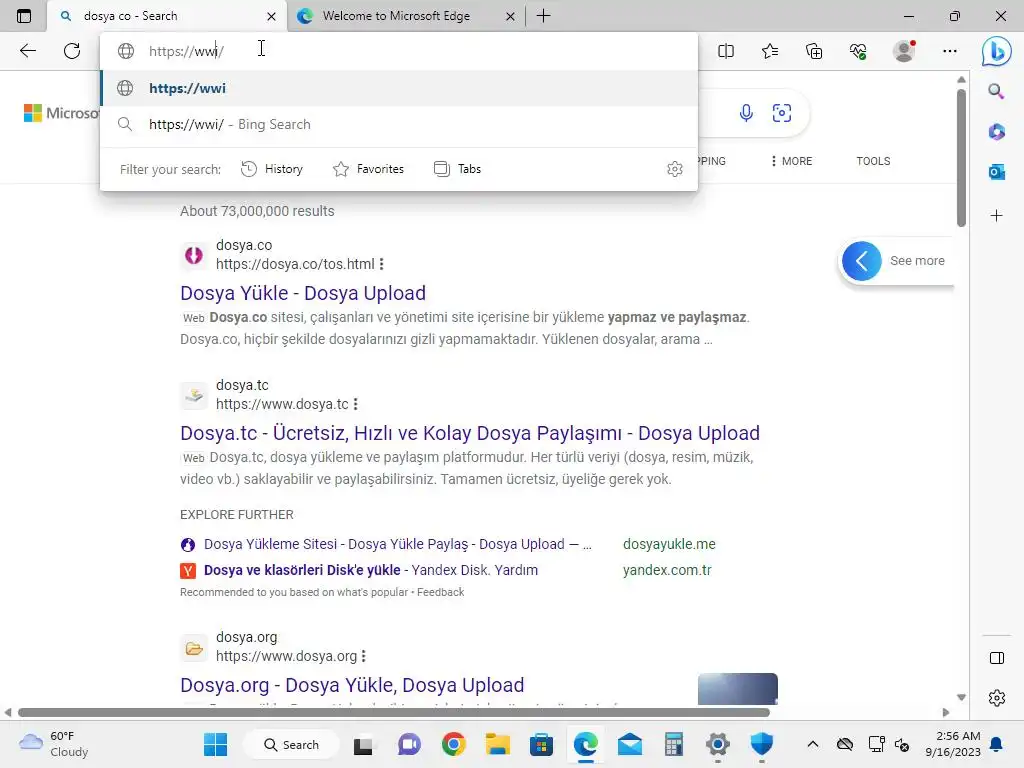Screen dimensions: 1024x768
Task: Open the Mail app from taskbar
Action: click(630, 744)
